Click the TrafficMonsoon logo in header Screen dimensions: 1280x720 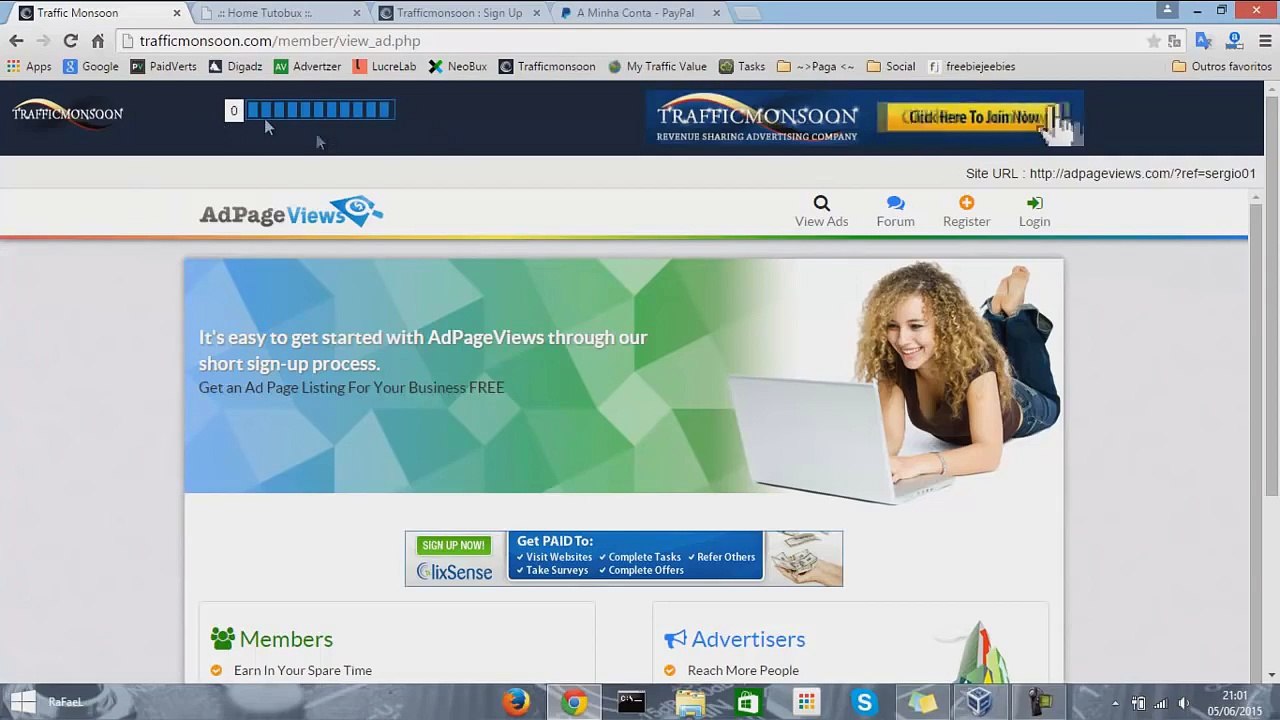(x=67, y=112)
